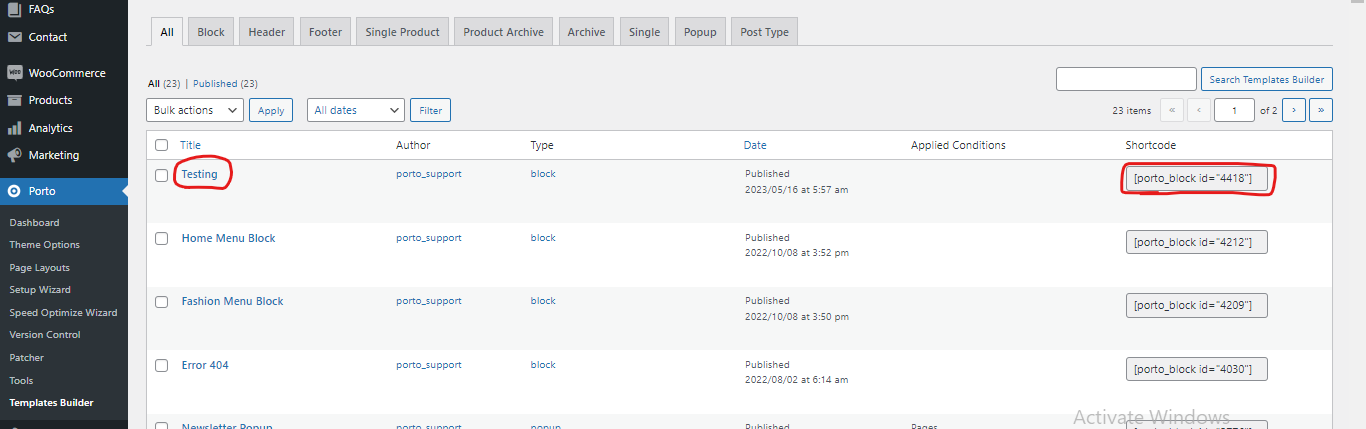The image size is (1366, 429).
Task: Go to next page arrow button
Action: coord(1294,110)
